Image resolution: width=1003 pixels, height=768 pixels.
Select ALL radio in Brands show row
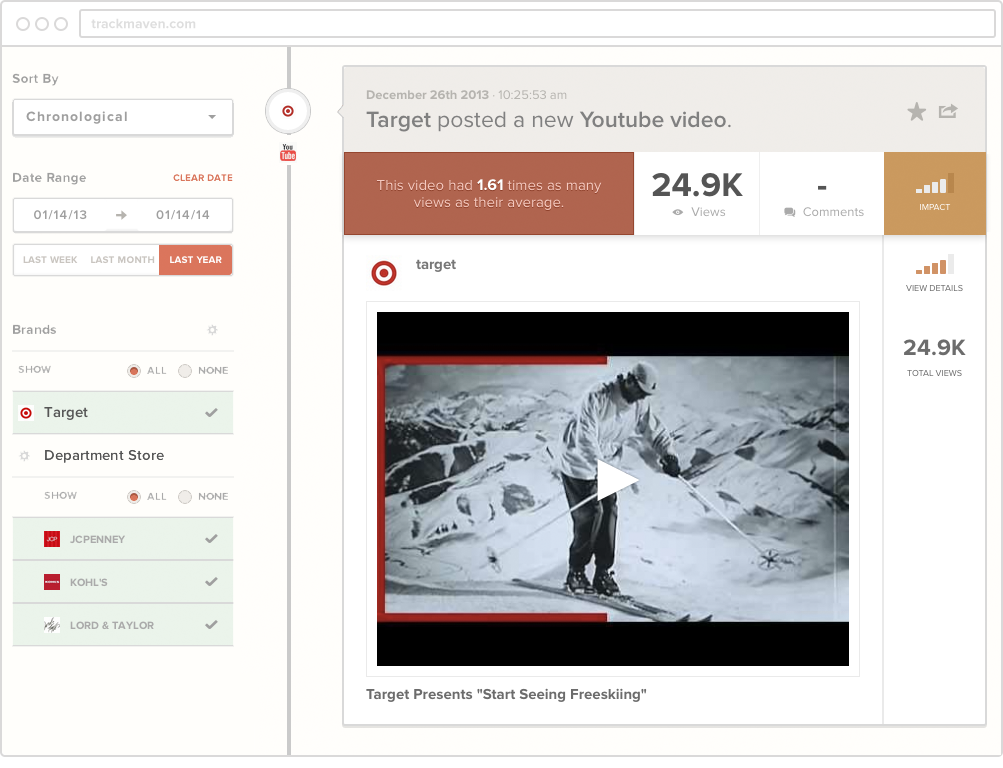tap(134, 371)
